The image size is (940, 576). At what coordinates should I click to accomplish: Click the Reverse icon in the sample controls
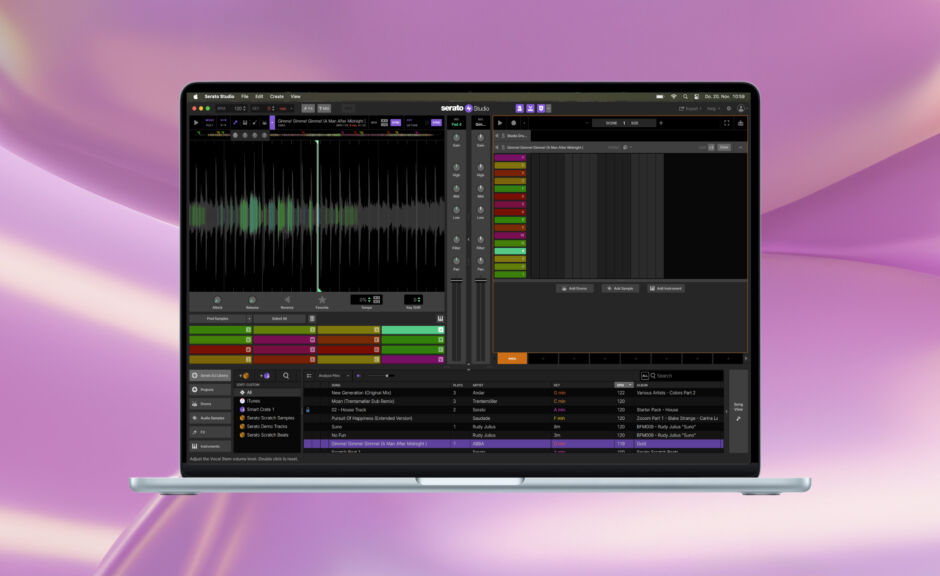point(288,299)
